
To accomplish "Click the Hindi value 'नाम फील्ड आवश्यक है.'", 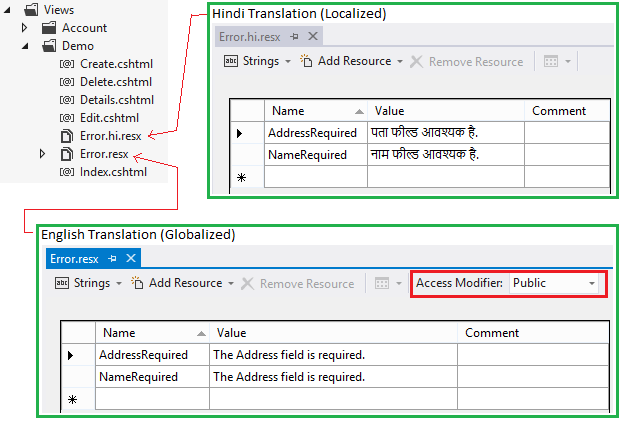I will click(425, 154).
